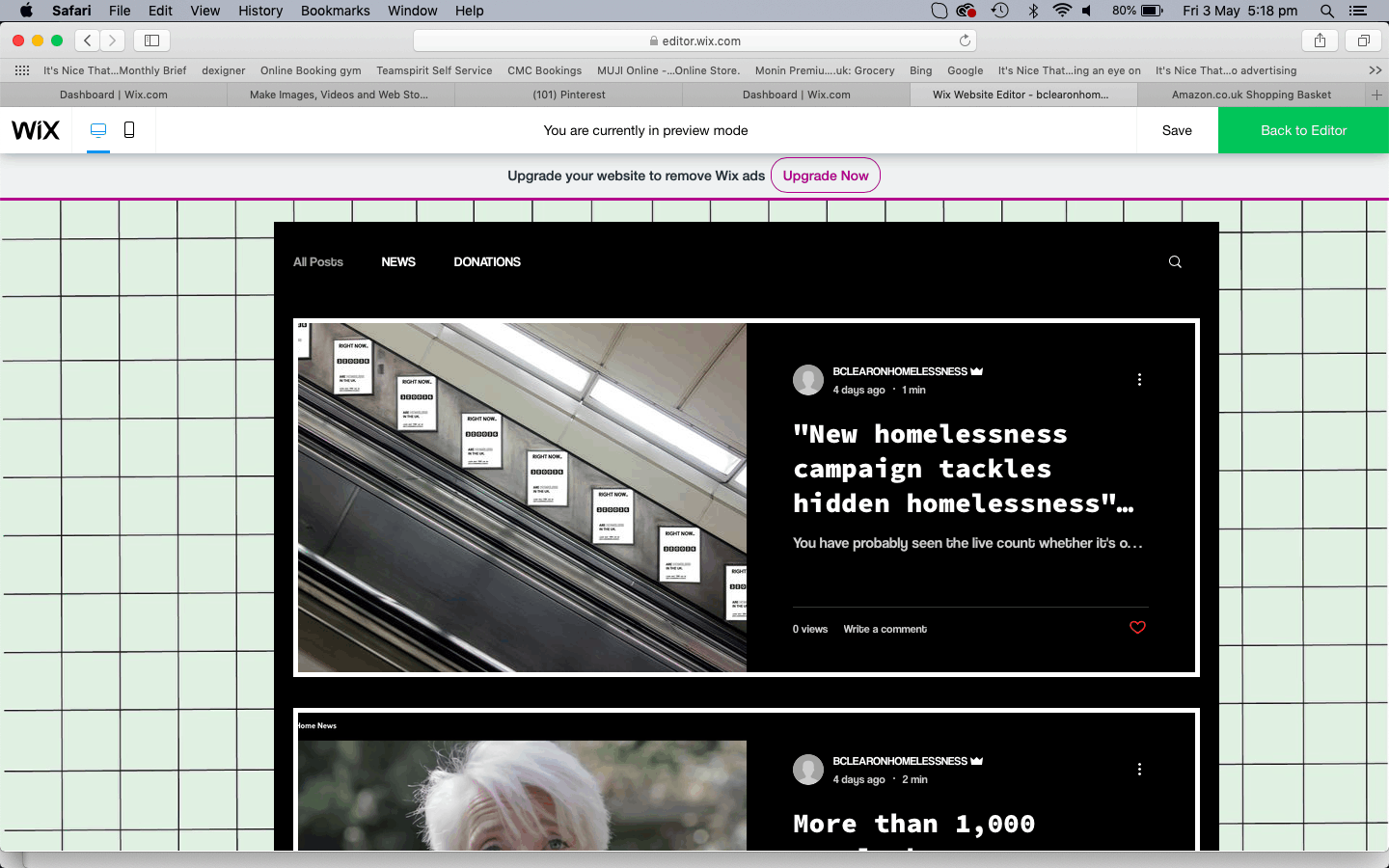Open Bookmarks menu
1389x868 pixels.
point(335,11)
